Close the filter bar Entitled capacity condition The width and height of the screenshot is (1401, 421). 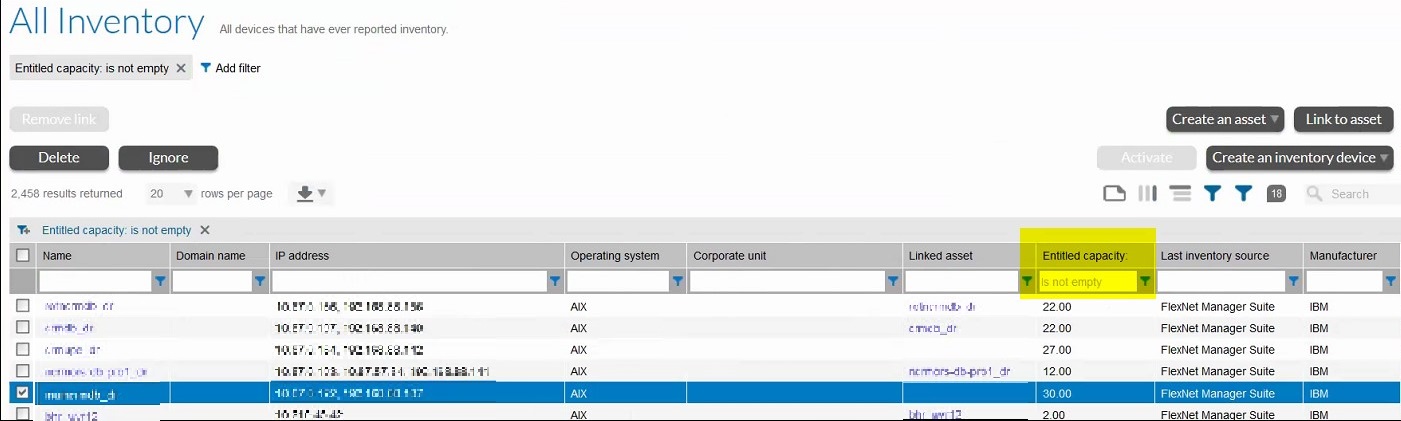click(x=205, y=230)
